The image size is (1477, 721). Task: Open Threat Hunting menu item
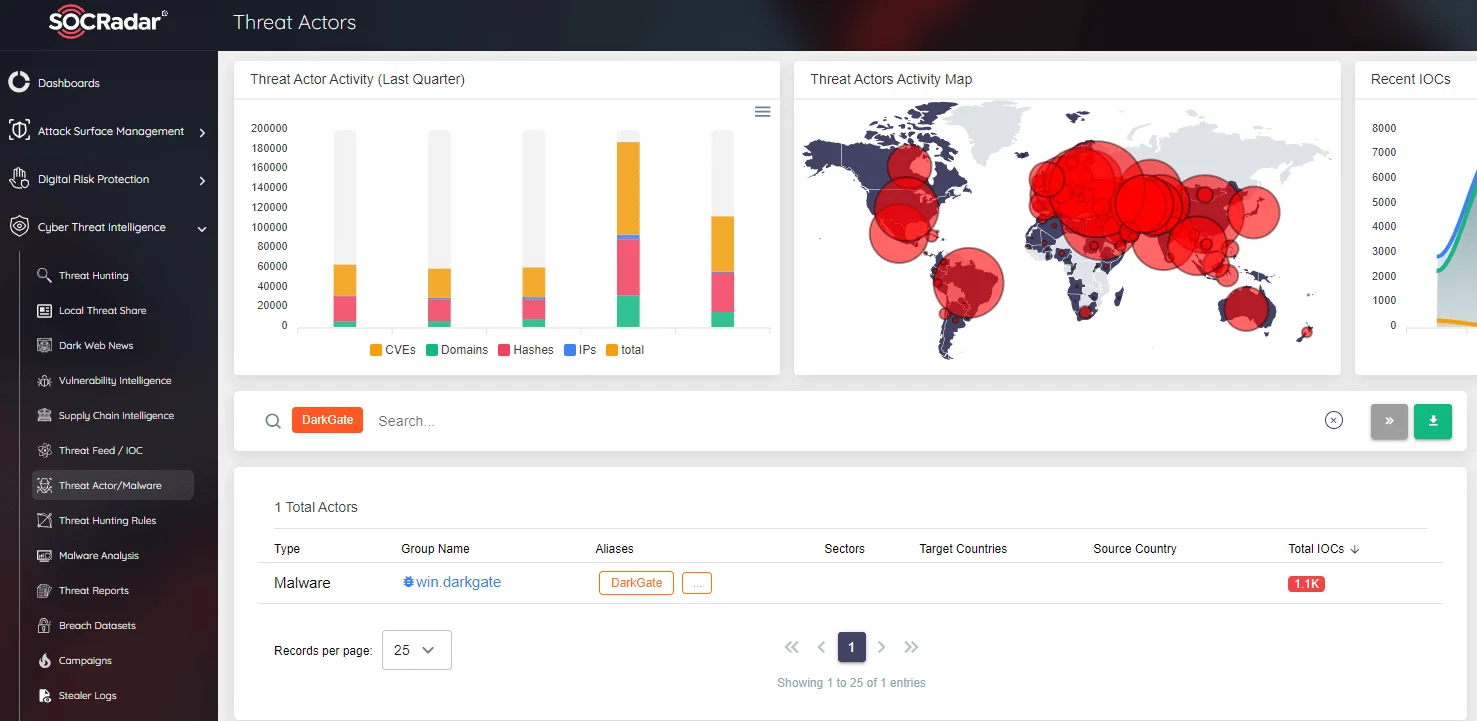pos(94,275)
